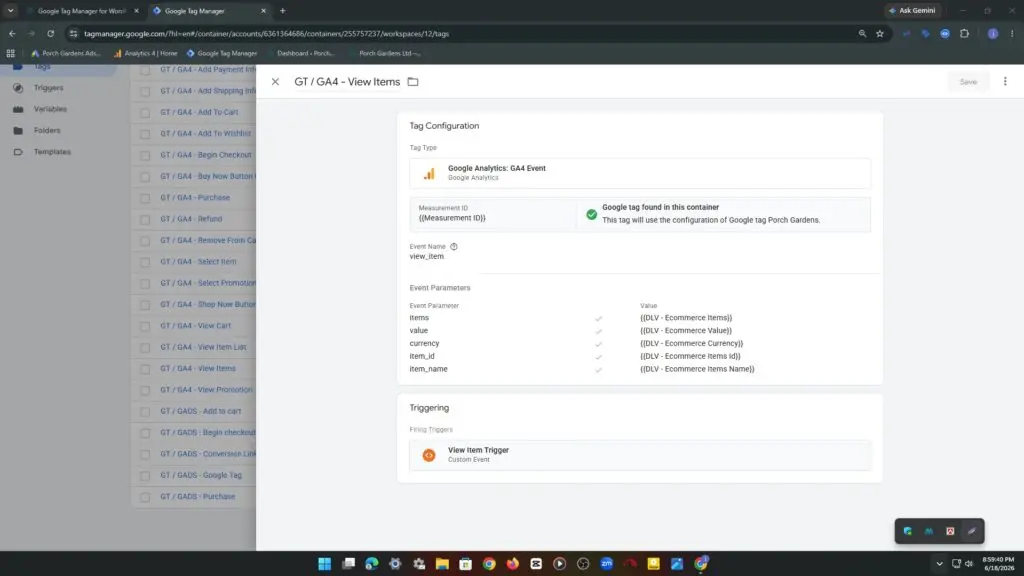Open the Chrome profile avatar
Image resolution: width=1024 pixels, height=576 pixels.
point(993,33)
